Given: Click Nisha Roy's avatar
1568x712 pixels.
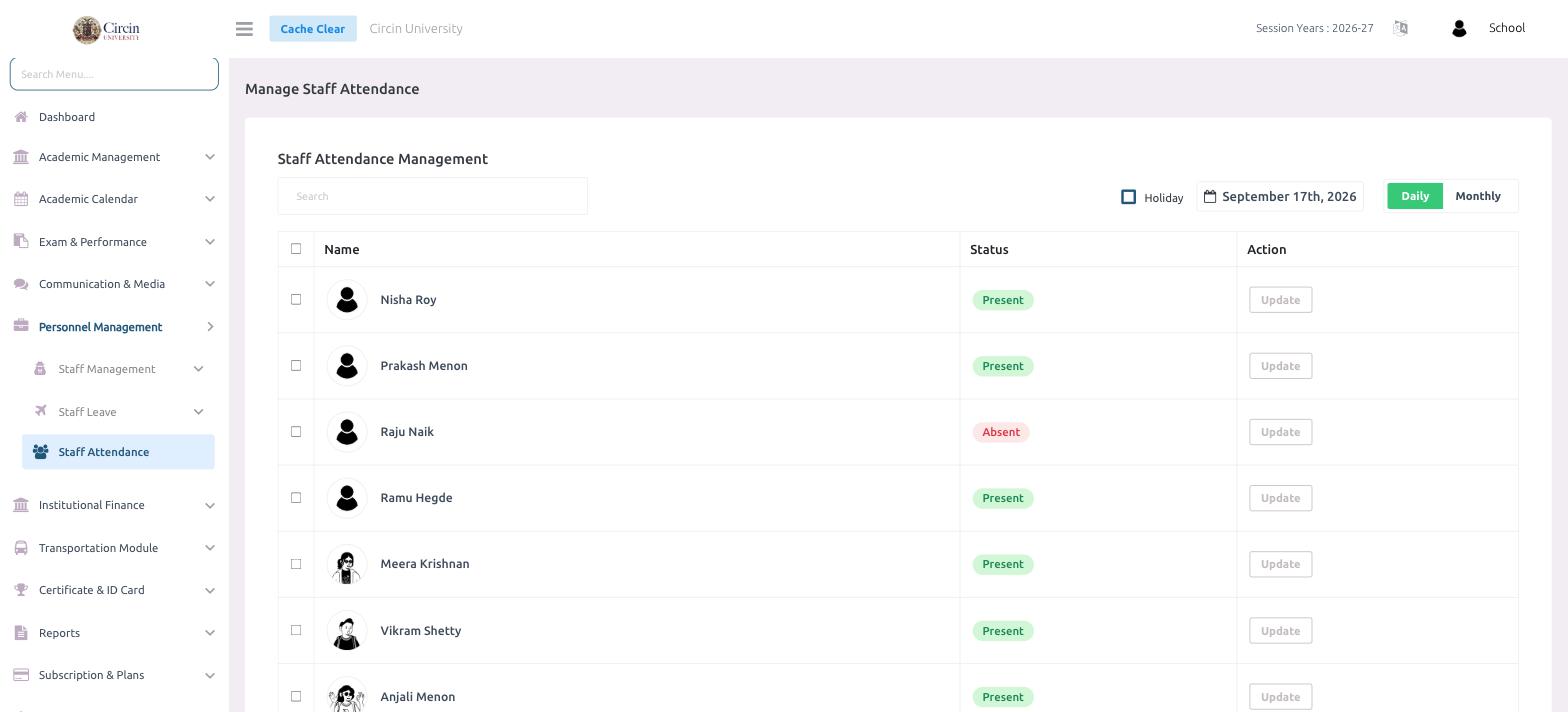Looking at the screenshot, I should coord(347,300).
